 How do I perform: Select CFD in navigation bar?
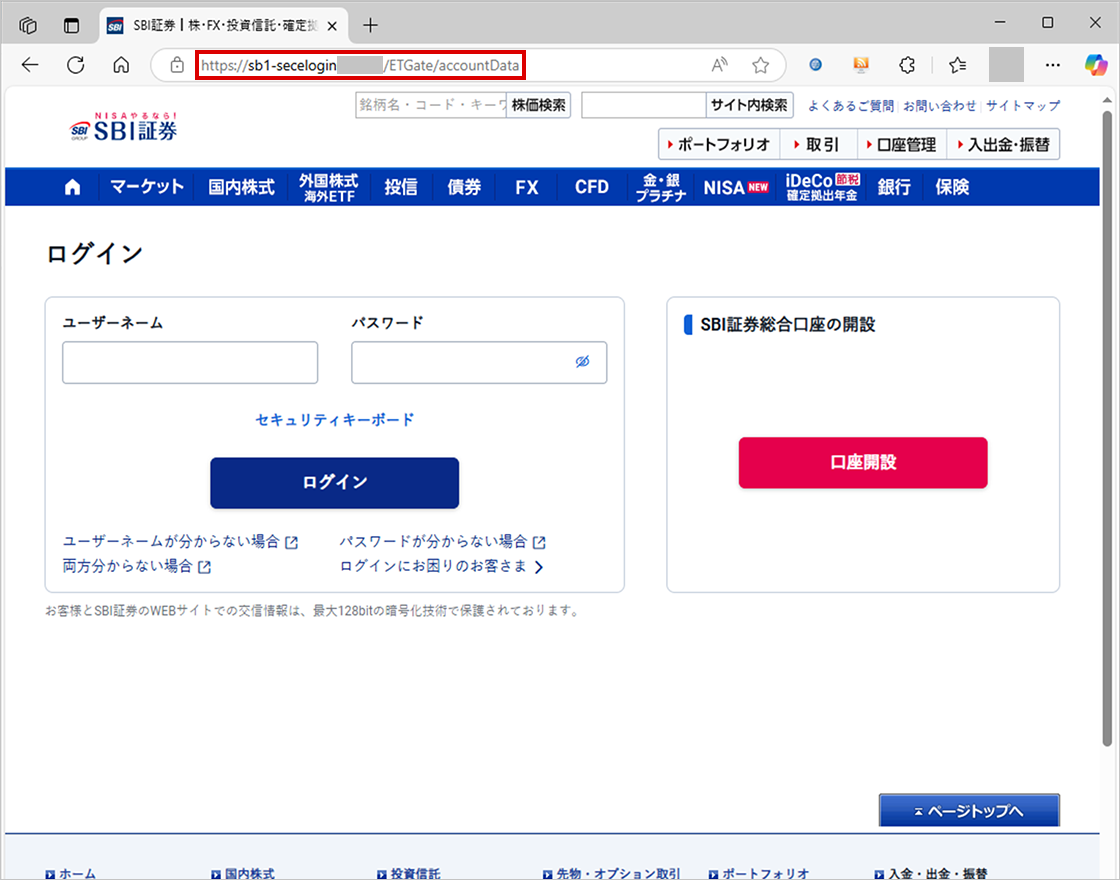[591, 187]
